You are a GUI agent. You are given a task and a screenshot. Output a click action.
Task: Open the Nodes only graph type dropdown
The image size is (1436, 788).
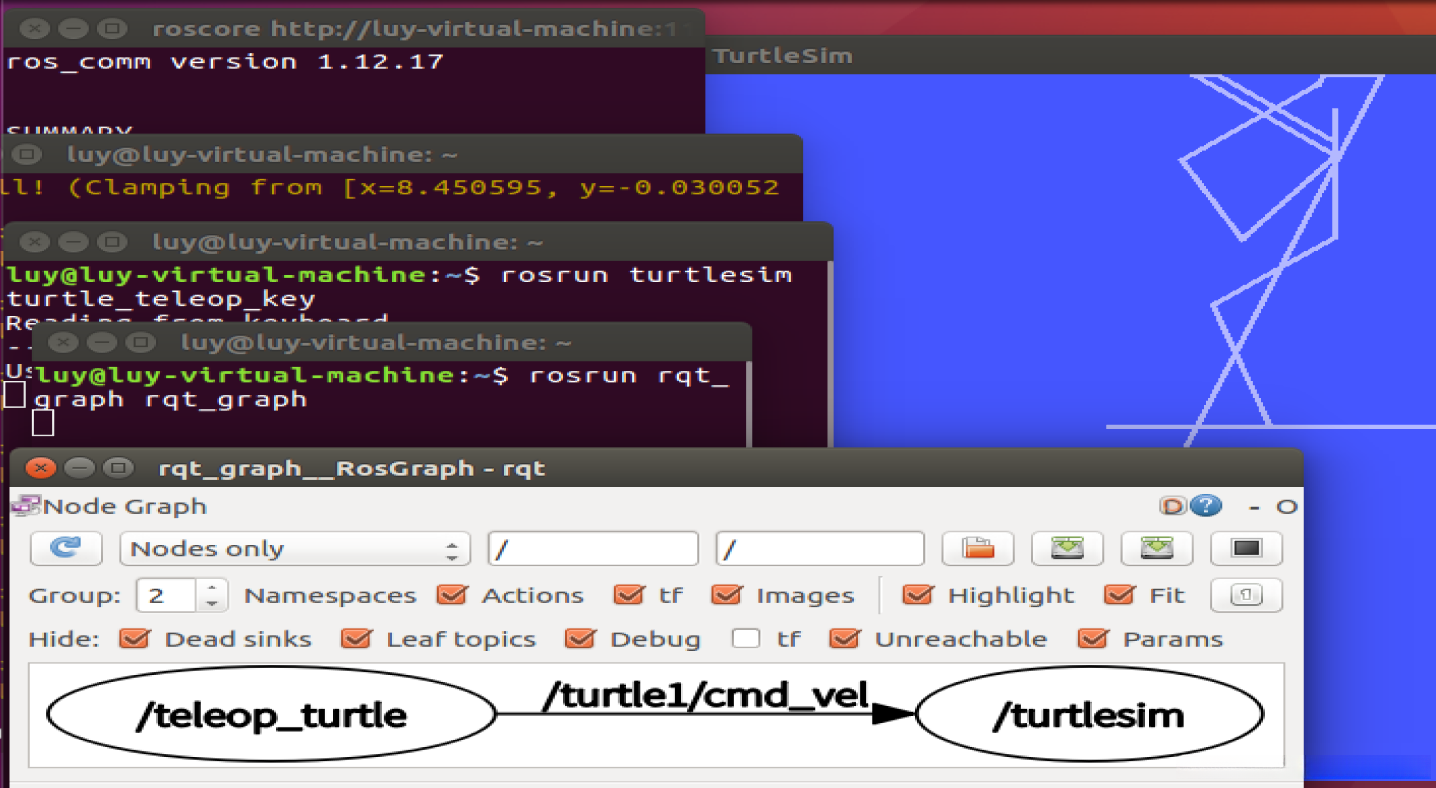tap(295, 549)
